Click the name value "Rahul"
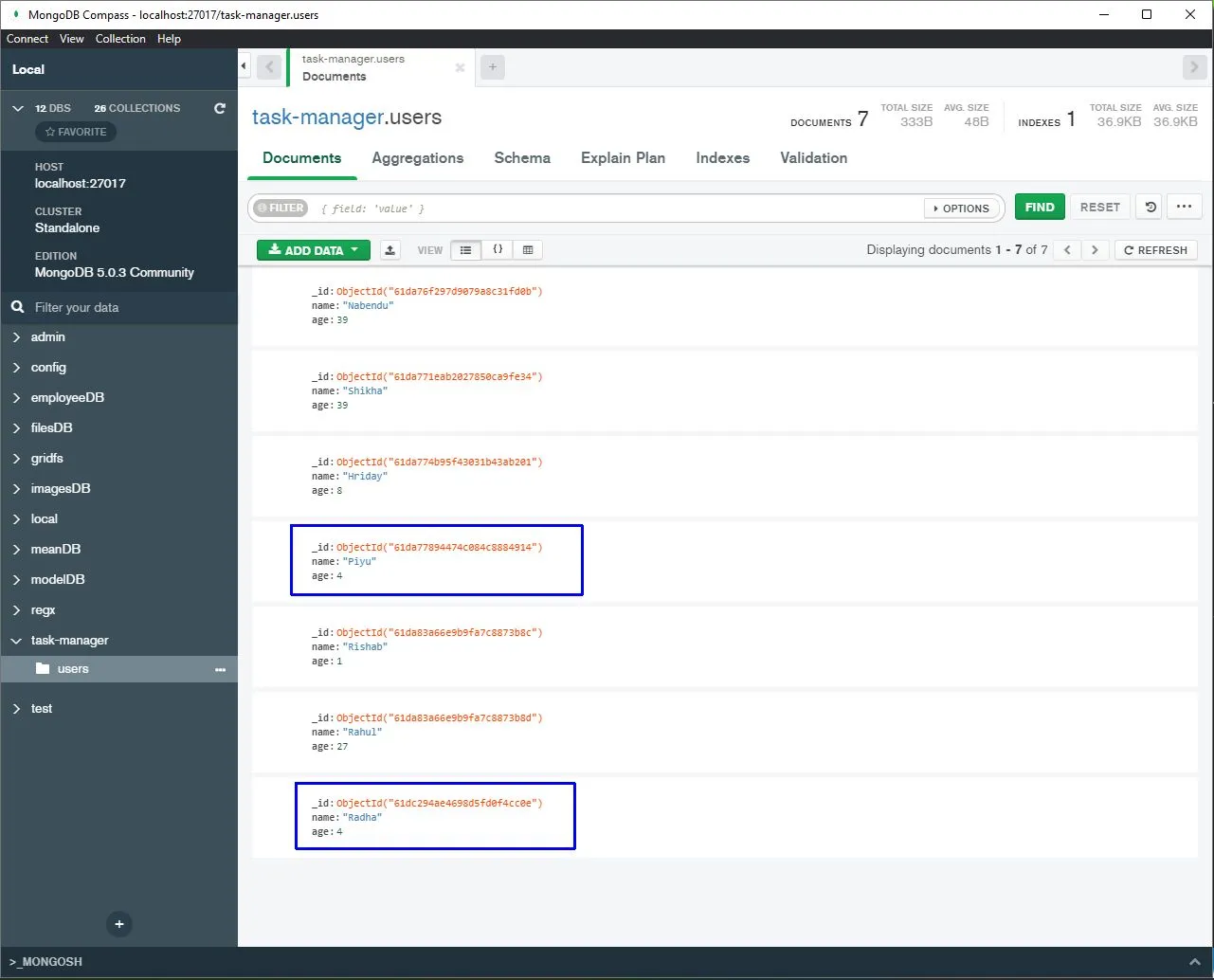Viewport: 1214px width, 980px height. tap(363, 733)
